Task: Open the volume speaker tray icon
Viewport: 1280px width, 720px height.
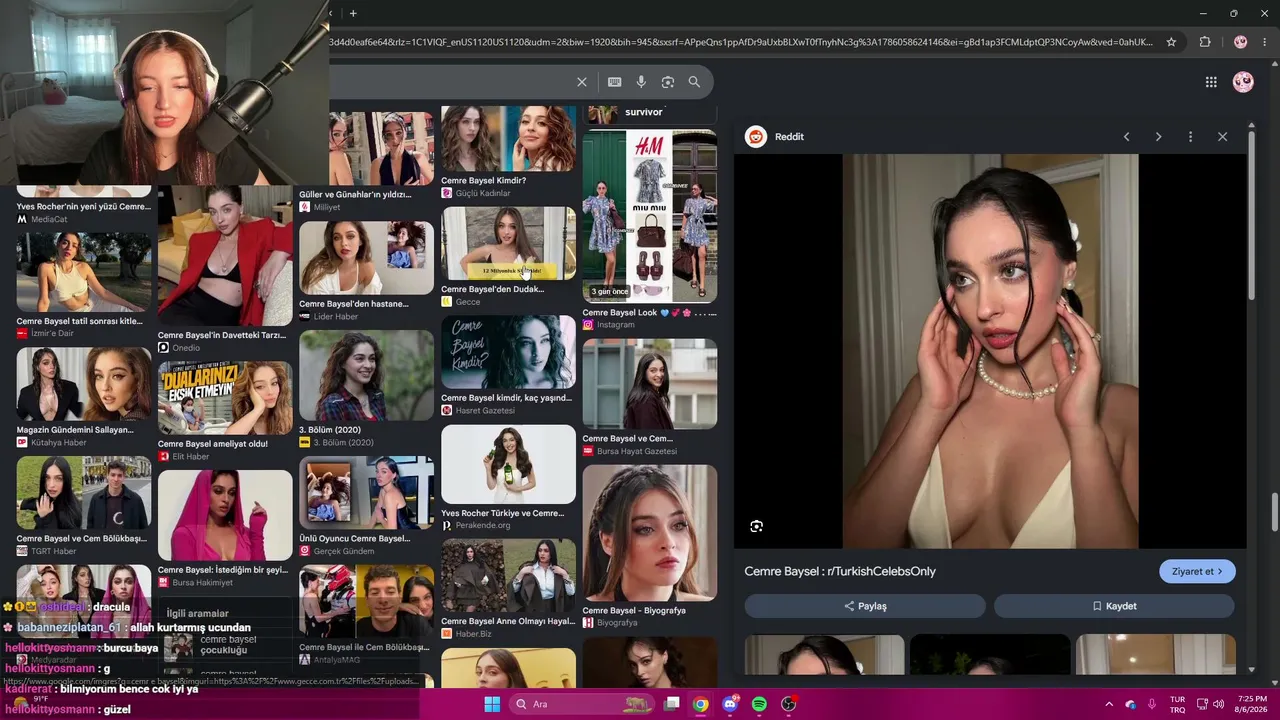Action: (1218, 704)
